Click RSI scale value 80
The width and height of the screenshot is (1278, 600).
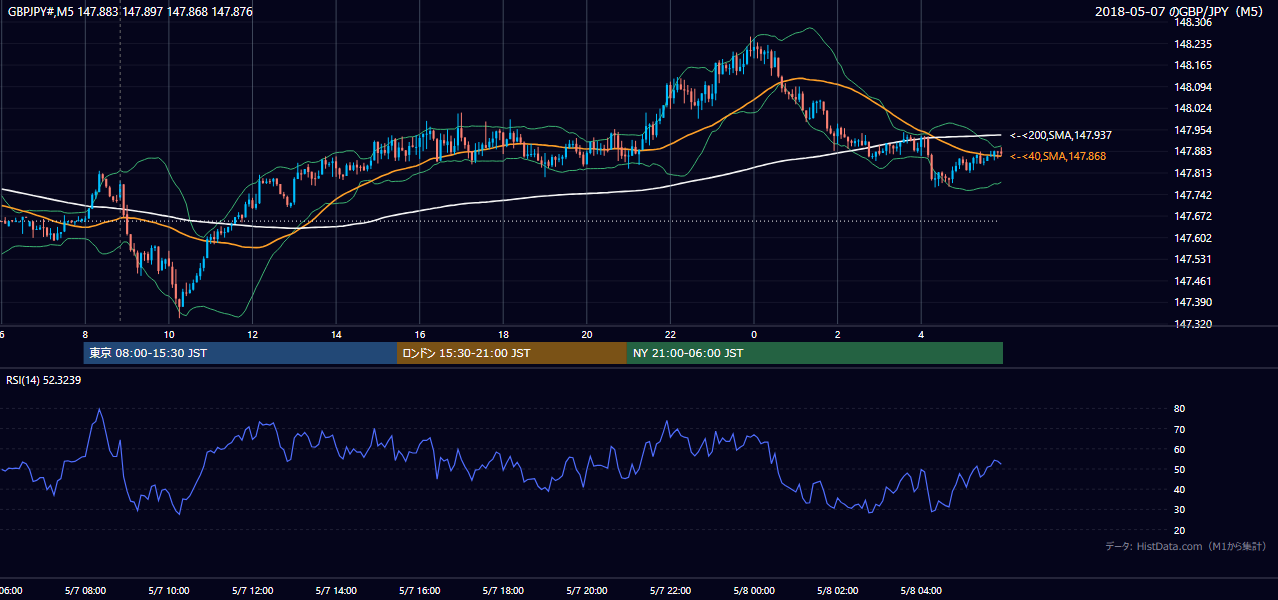(x=1180, y=409)
